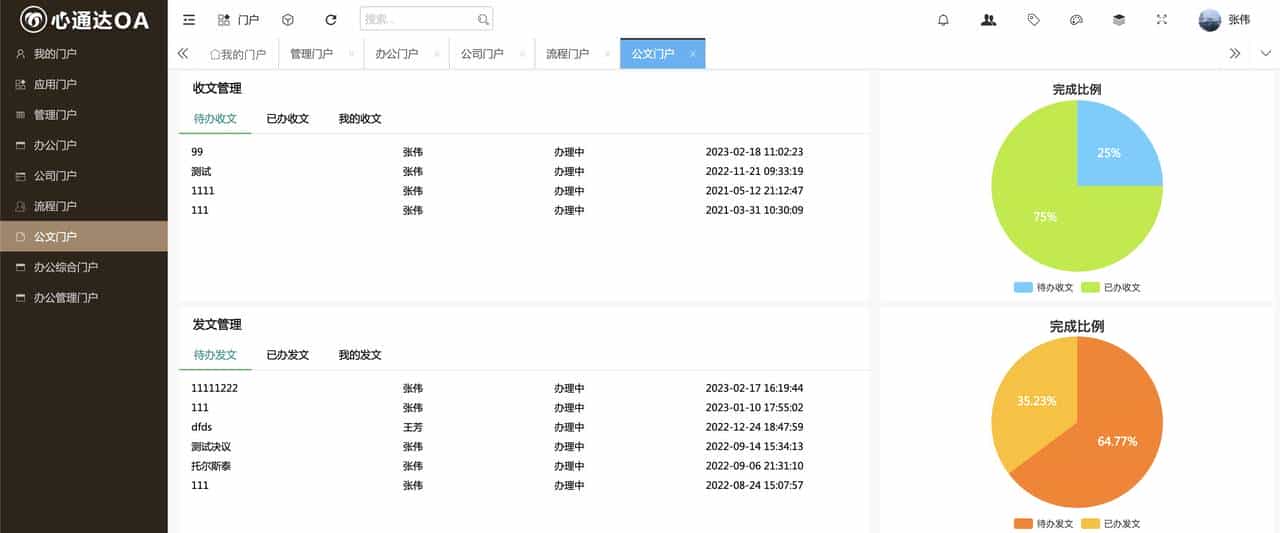Open 我的门户 in the sidebar
This screenshot has height=533, width=1280.
pos(84,54)
